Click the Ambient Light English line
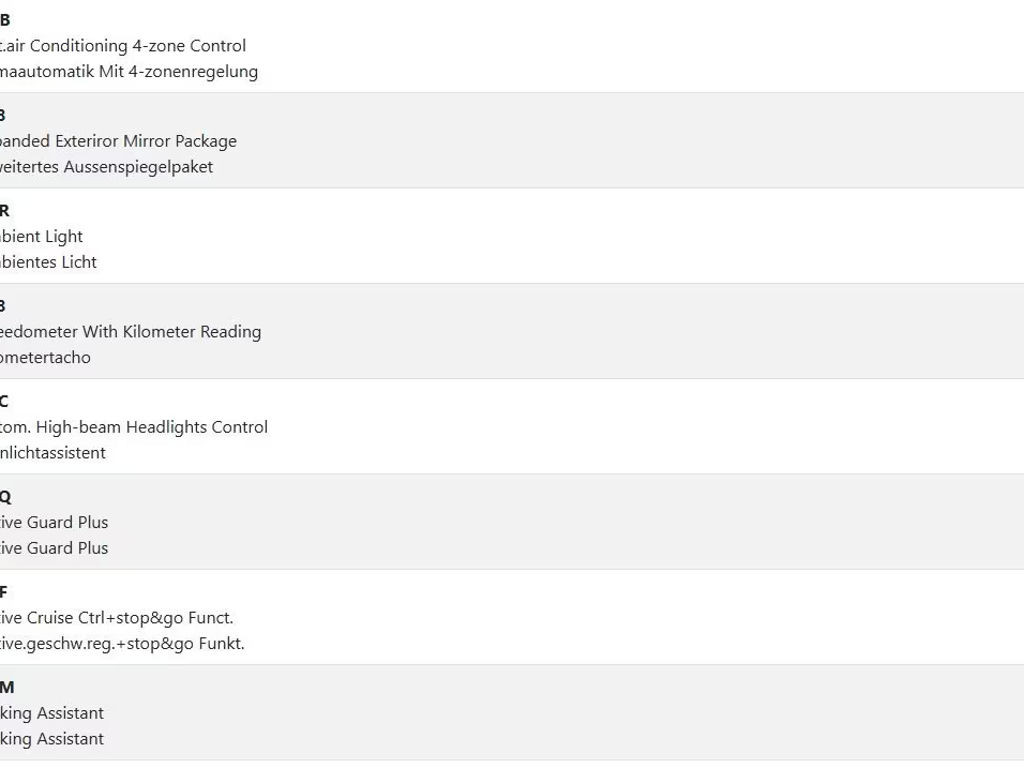 (x=41, y=237)
